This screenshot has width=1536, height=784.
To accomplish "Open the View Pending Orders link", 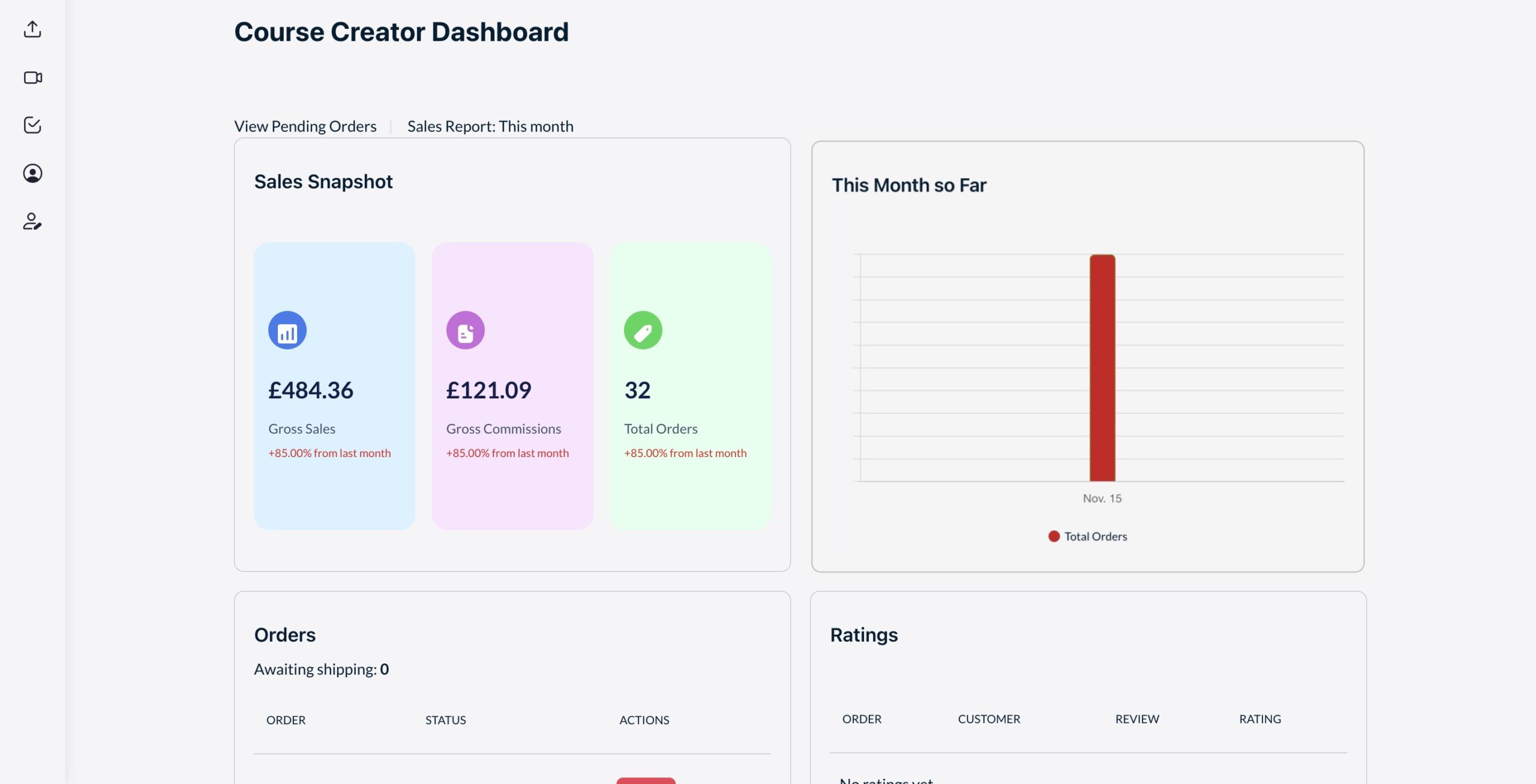I will tap(305, 126).
